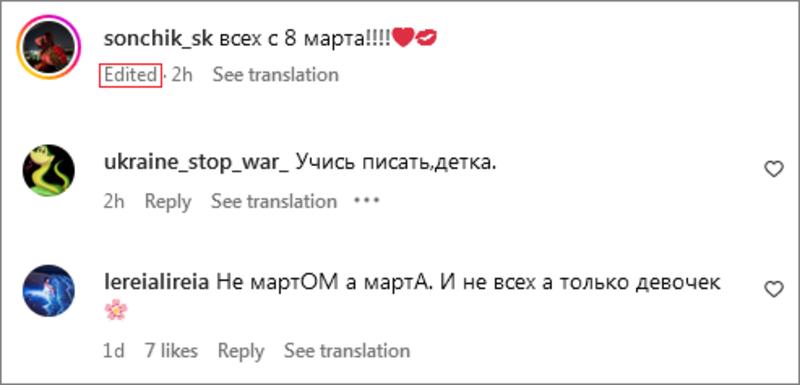Visit the sonchik_sk username profile
This screenshot has width=800, height=385.
158,39
